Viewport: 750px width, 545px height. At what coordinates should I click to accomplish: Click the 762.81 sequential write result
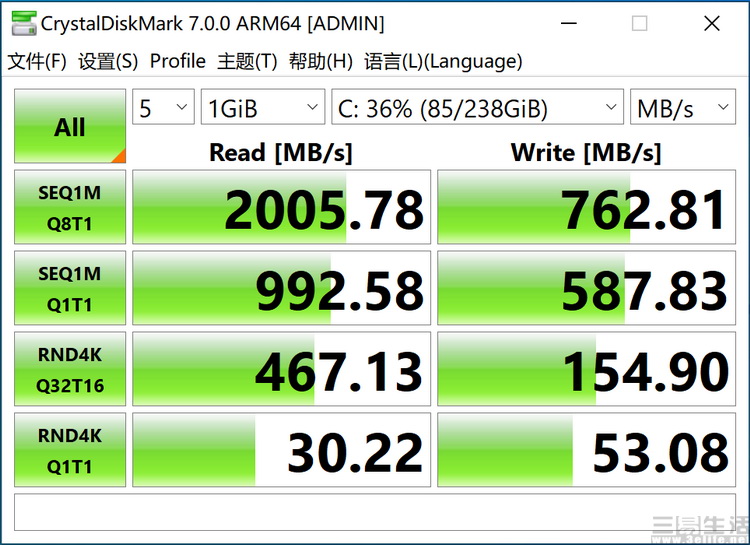[x=586, y=207]
